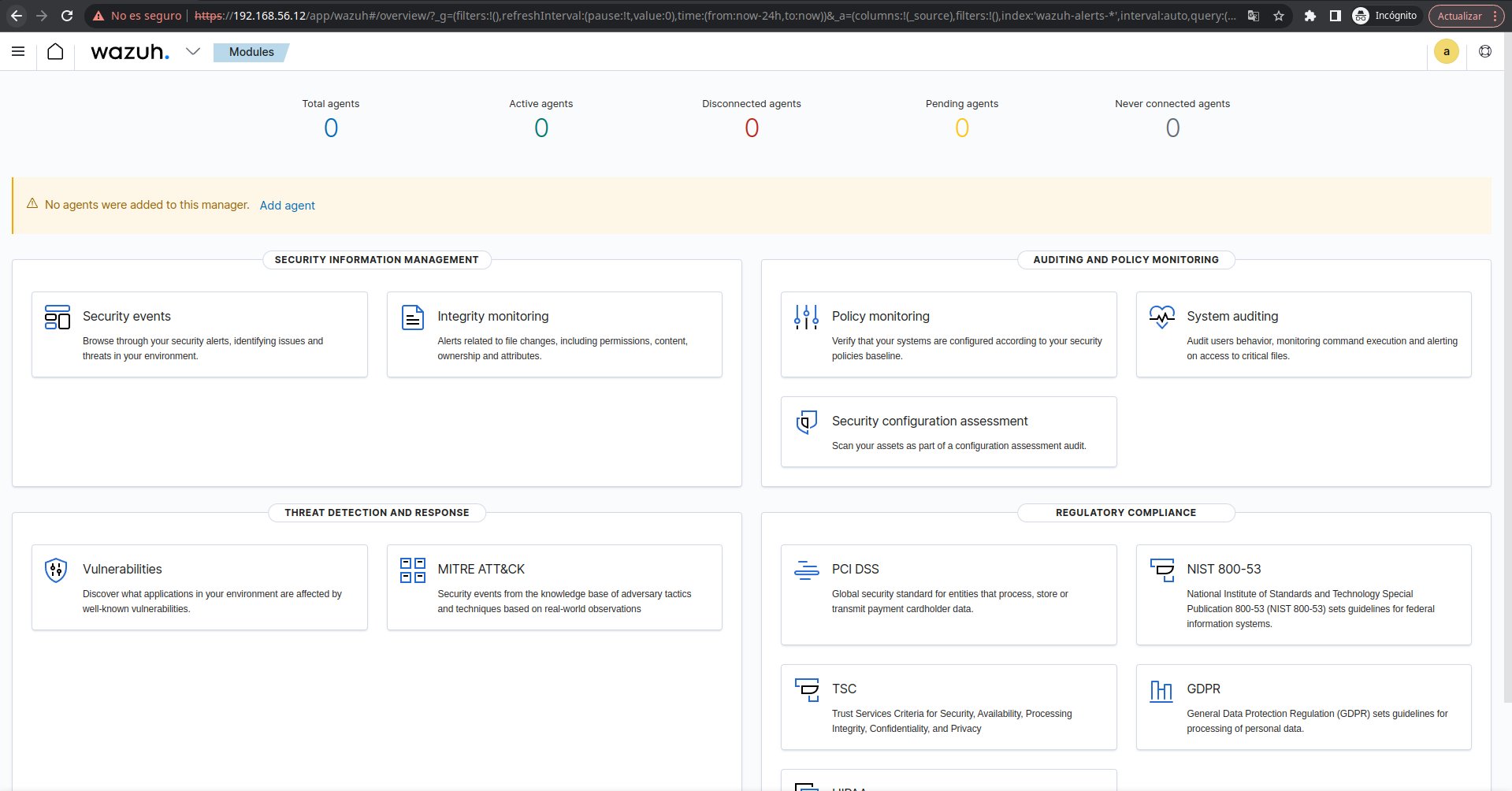
Task: Click the browser address bar URL
Action: [714, 16]
